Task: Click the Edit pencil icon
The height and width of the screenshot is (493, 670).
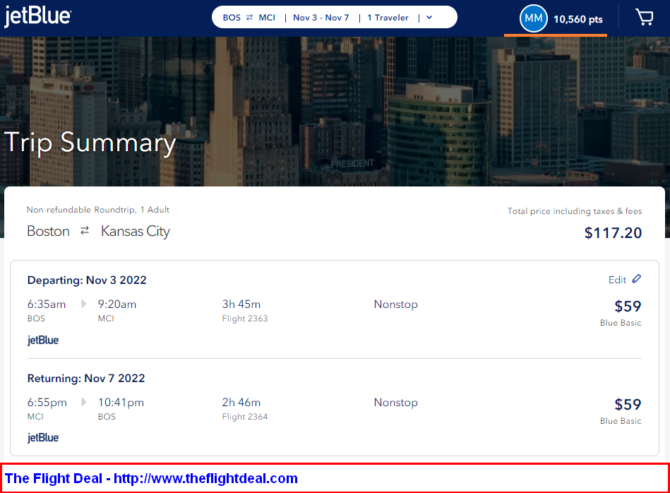Action: coord(637,279)
